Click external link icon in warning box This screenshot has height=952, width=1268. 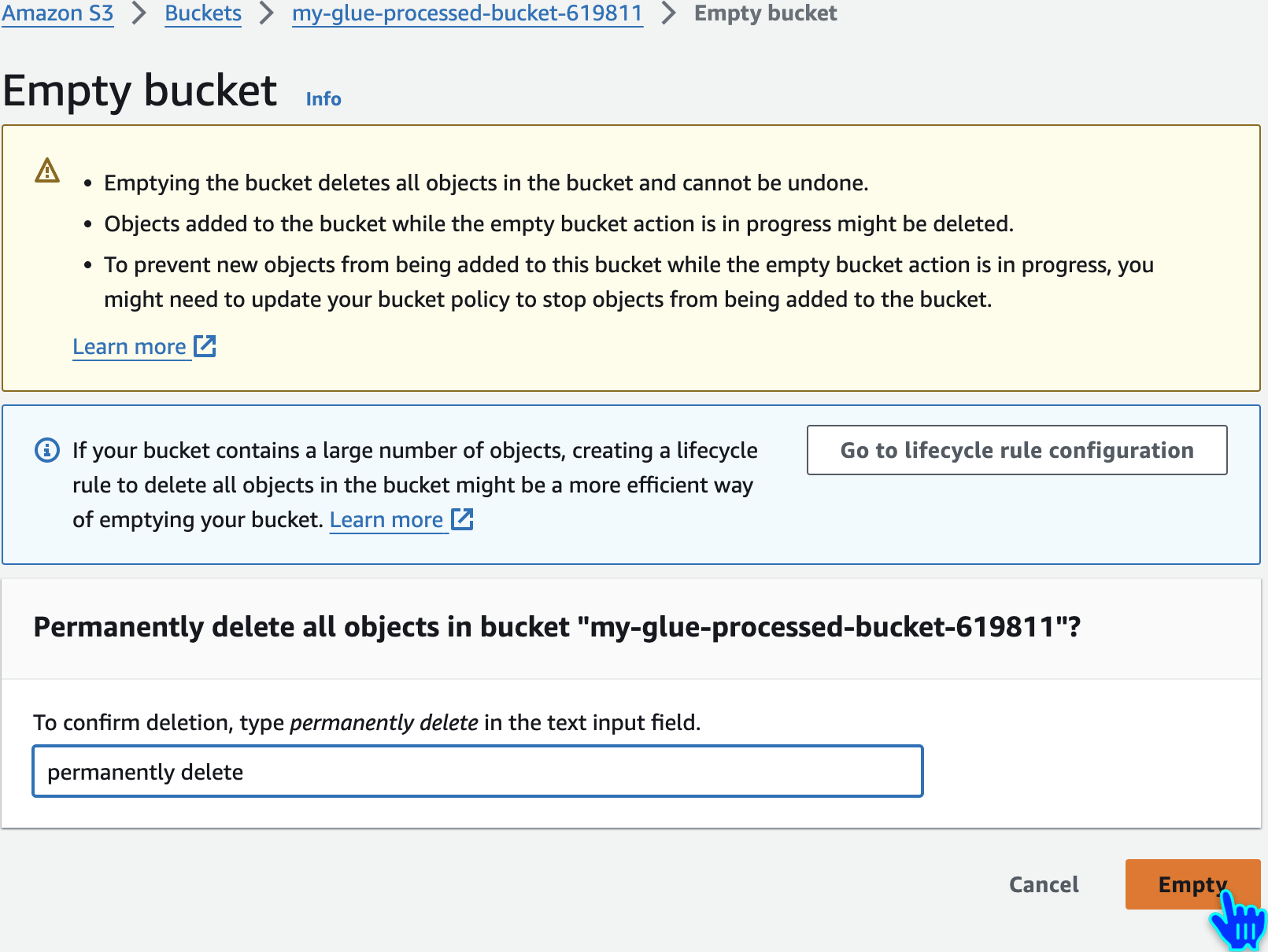click(x=205, y=346)
